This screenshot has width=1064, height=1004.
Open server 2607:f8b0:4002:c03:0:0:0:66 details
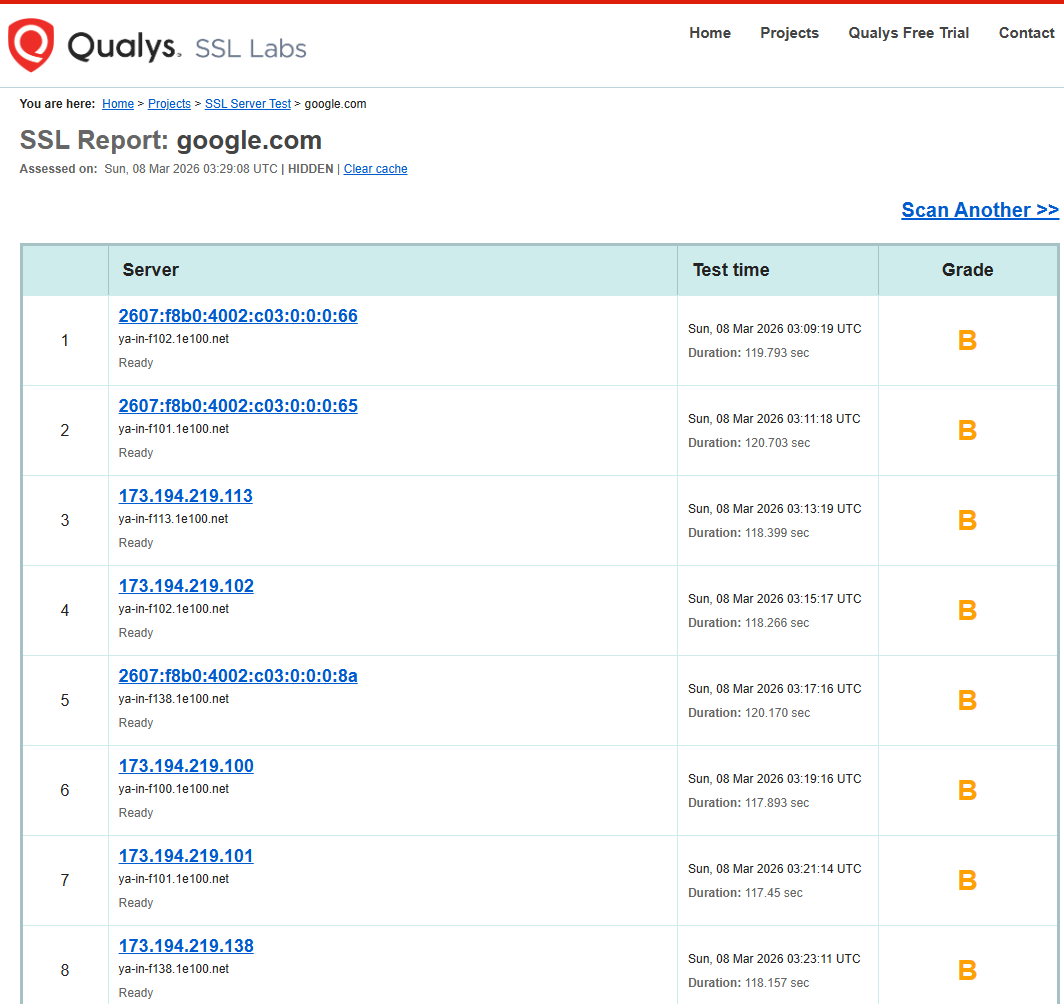click(x=238, y=316)
